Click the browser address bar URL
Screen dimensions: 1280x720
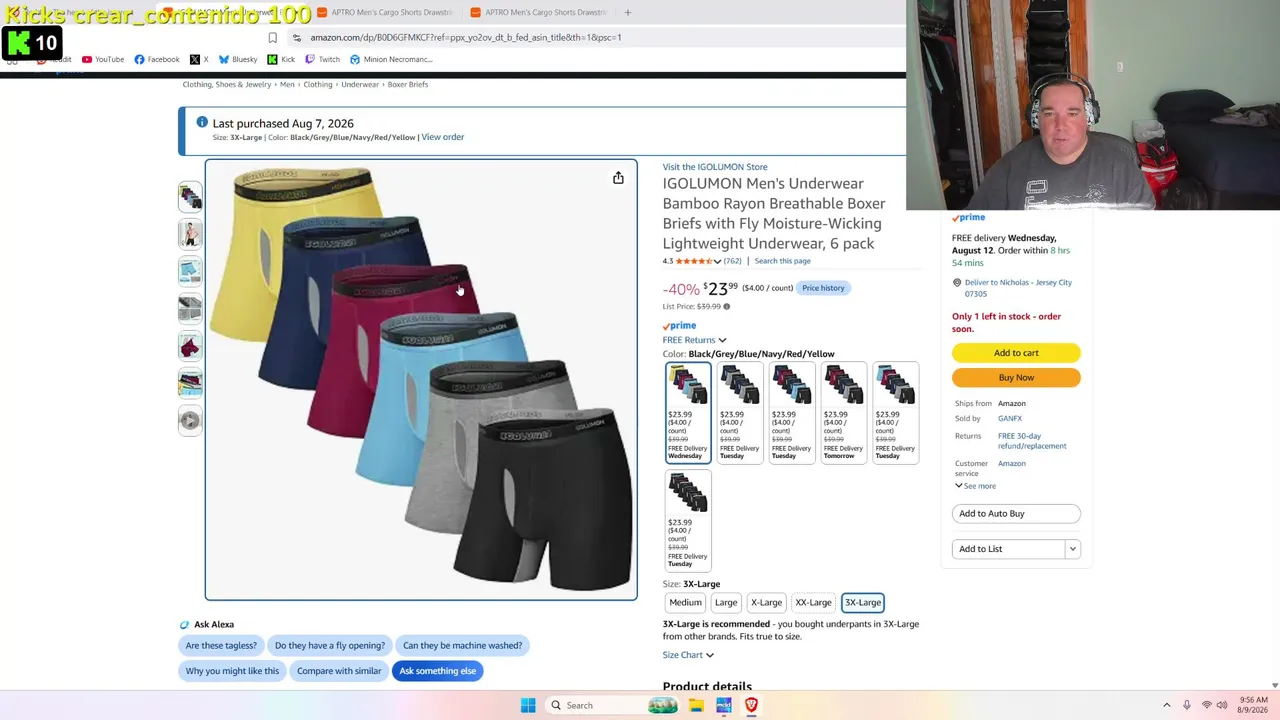[x=466, y=38]
